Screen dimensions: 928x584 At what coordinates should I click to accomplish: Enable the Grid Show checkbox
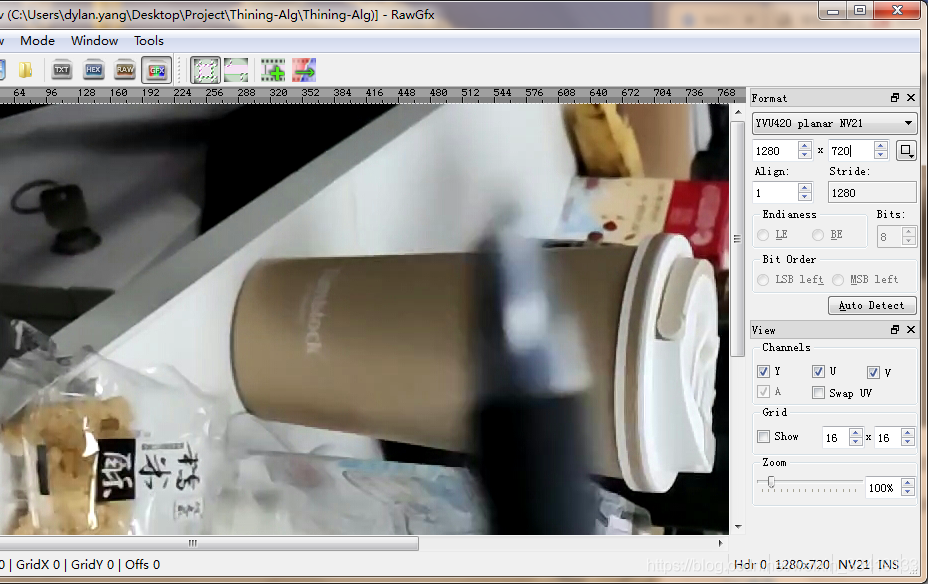pos(763,437)
